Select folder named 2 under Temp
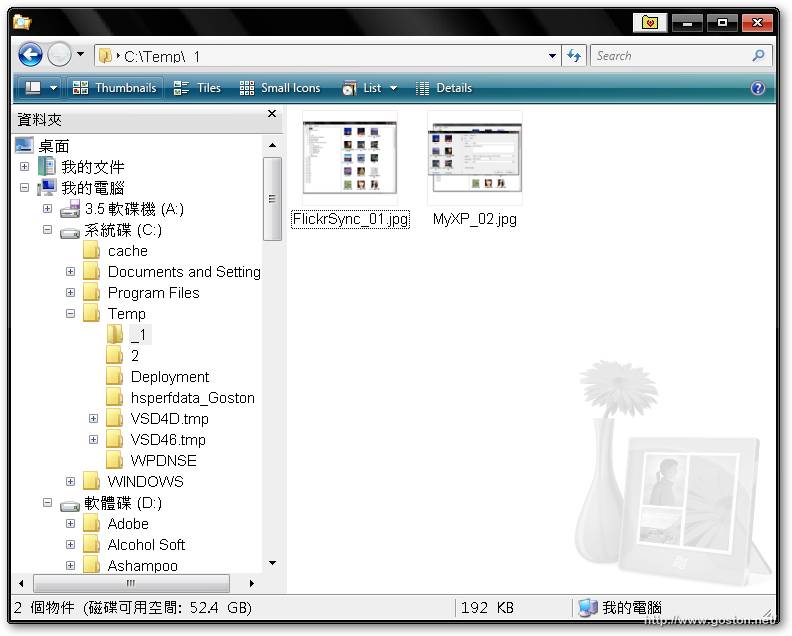 [134, 356]
